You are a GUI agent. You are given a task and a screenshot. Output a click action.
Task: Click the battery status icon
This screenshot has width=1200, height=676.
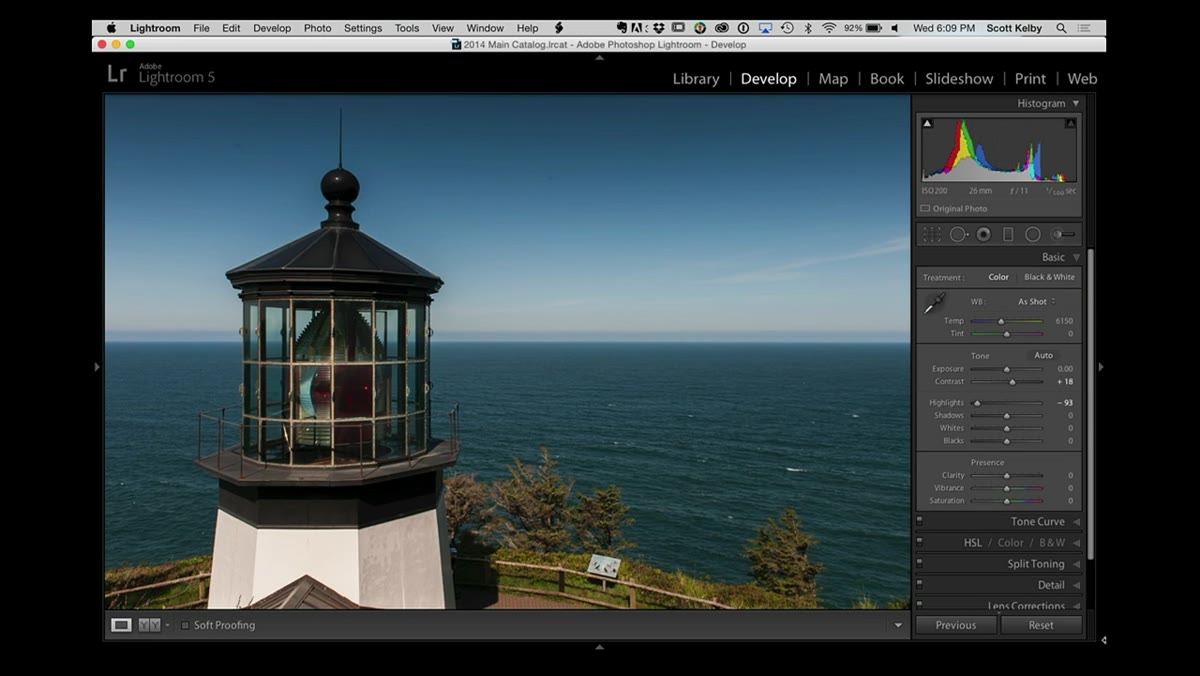tap(874, 28)
